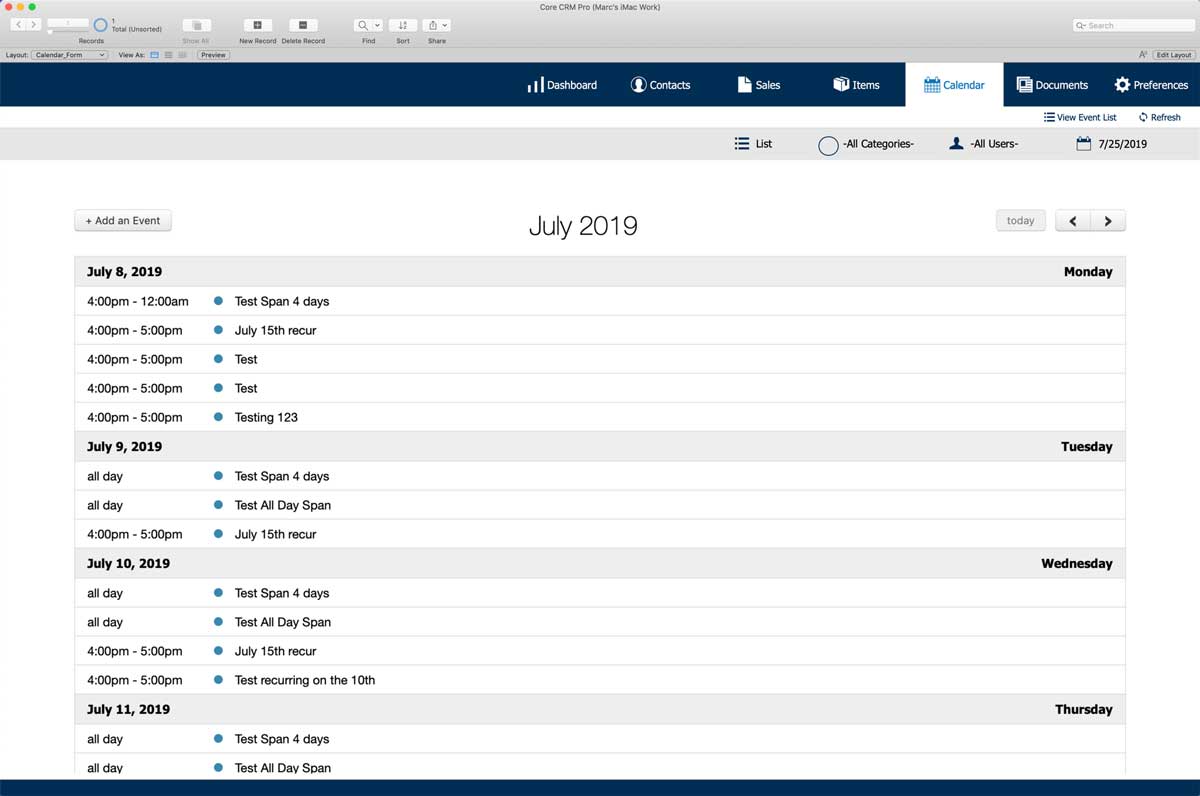The height and width of the screenshot is (796, 1200).
Task: Switch to Form view in View As
Action: click(x=154, y=55)
